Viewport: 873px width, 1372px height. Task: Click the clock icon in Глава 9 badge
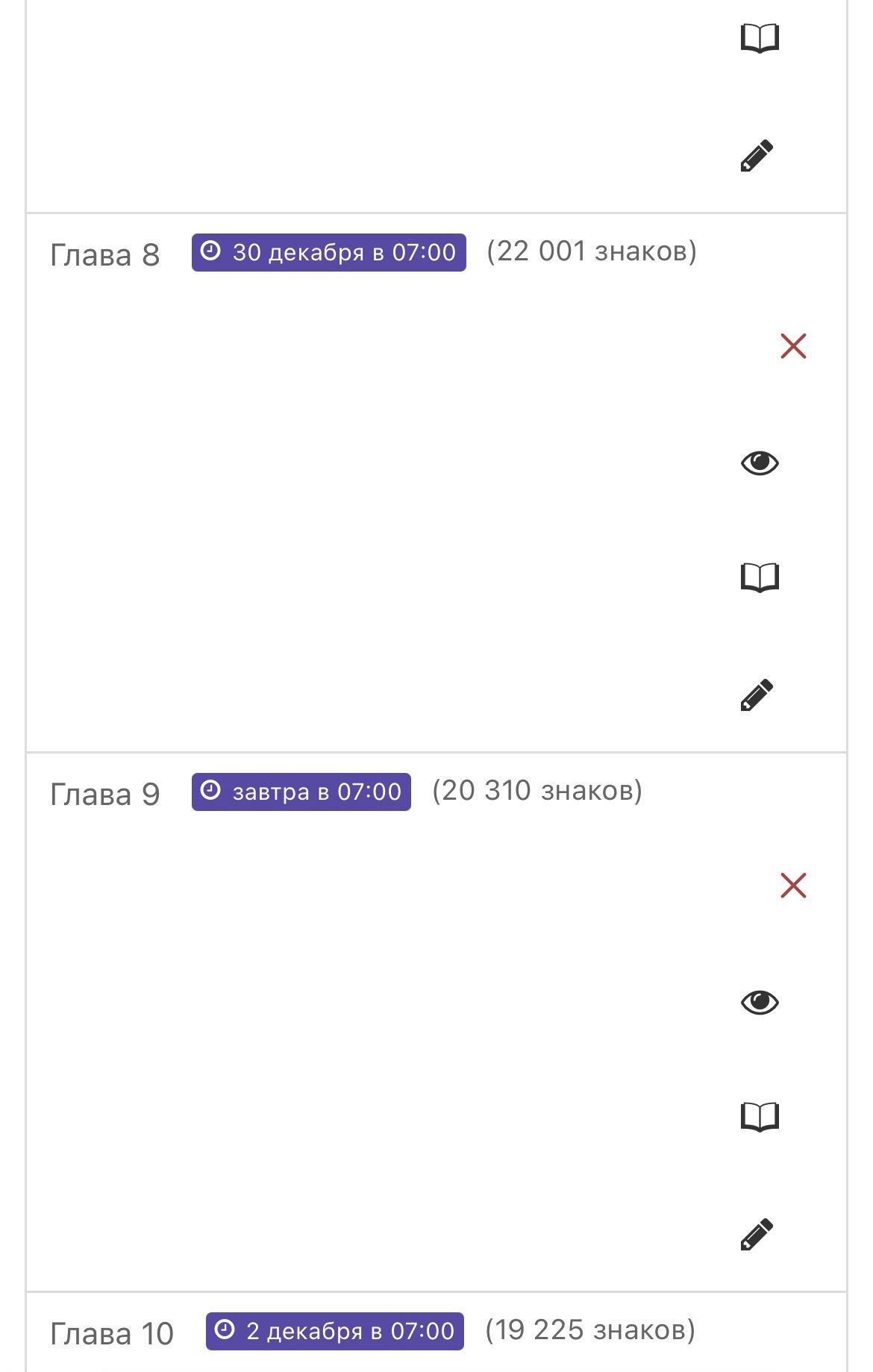tap(211, 790)
